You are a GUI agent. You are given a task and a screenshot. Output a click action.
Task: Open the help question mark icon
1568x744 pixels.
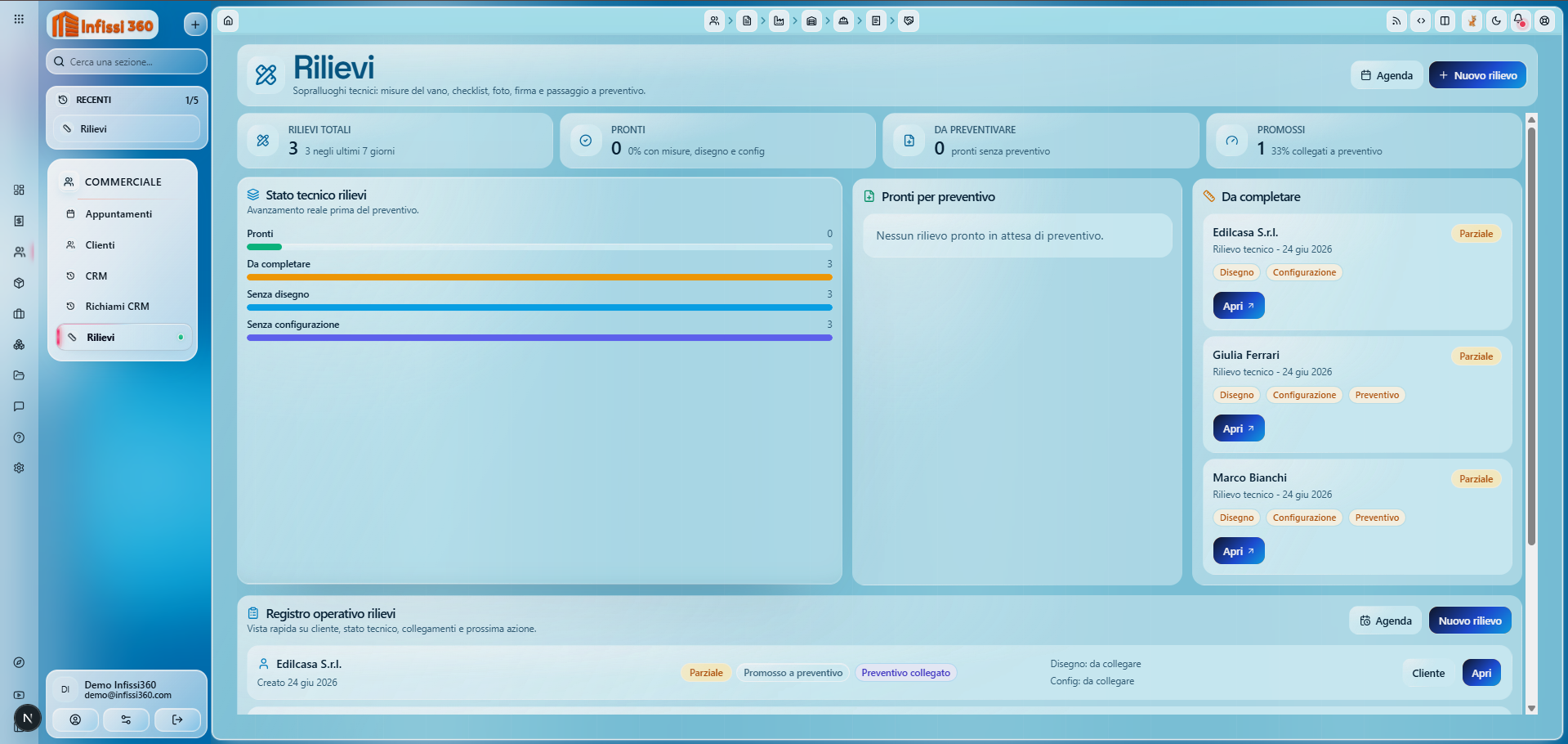pyautogui.click(x=19, y=437)
